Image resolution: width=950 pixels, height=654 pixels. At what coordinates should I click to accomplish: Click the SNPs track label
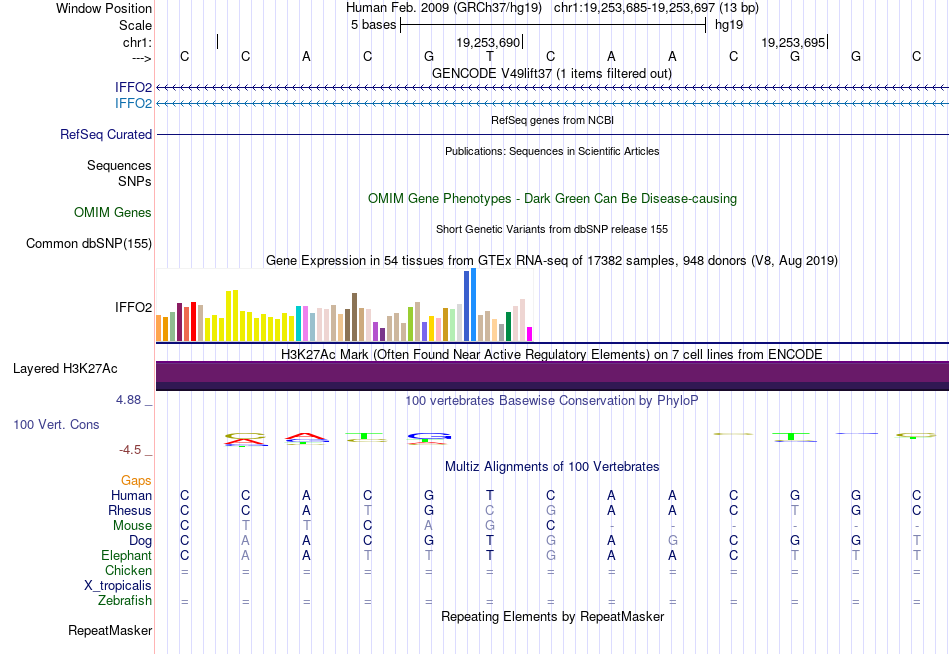pyautogui.click(x=135, y=181)
